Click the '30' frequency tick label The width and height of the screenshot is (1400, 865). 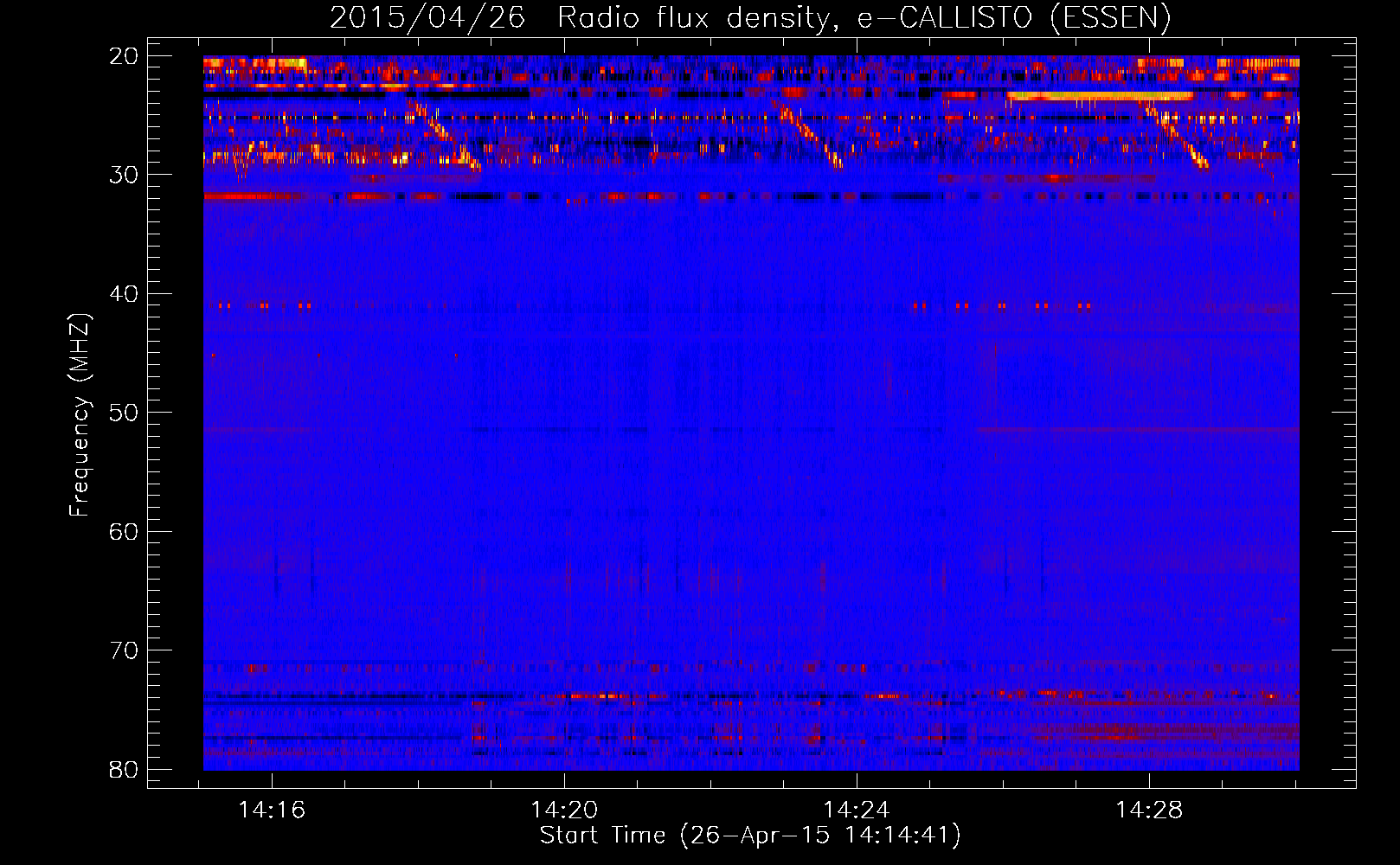click(x=124, y=174)
